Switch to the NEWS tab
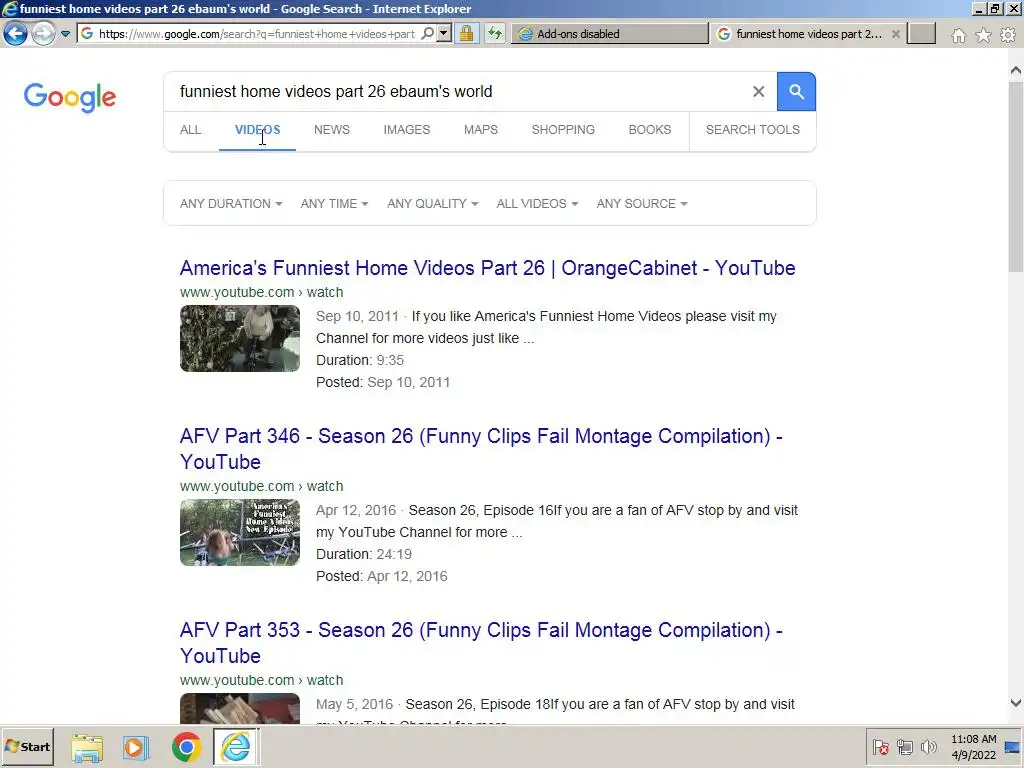This screenshot has width=1024, height=768. pos(332,130)
